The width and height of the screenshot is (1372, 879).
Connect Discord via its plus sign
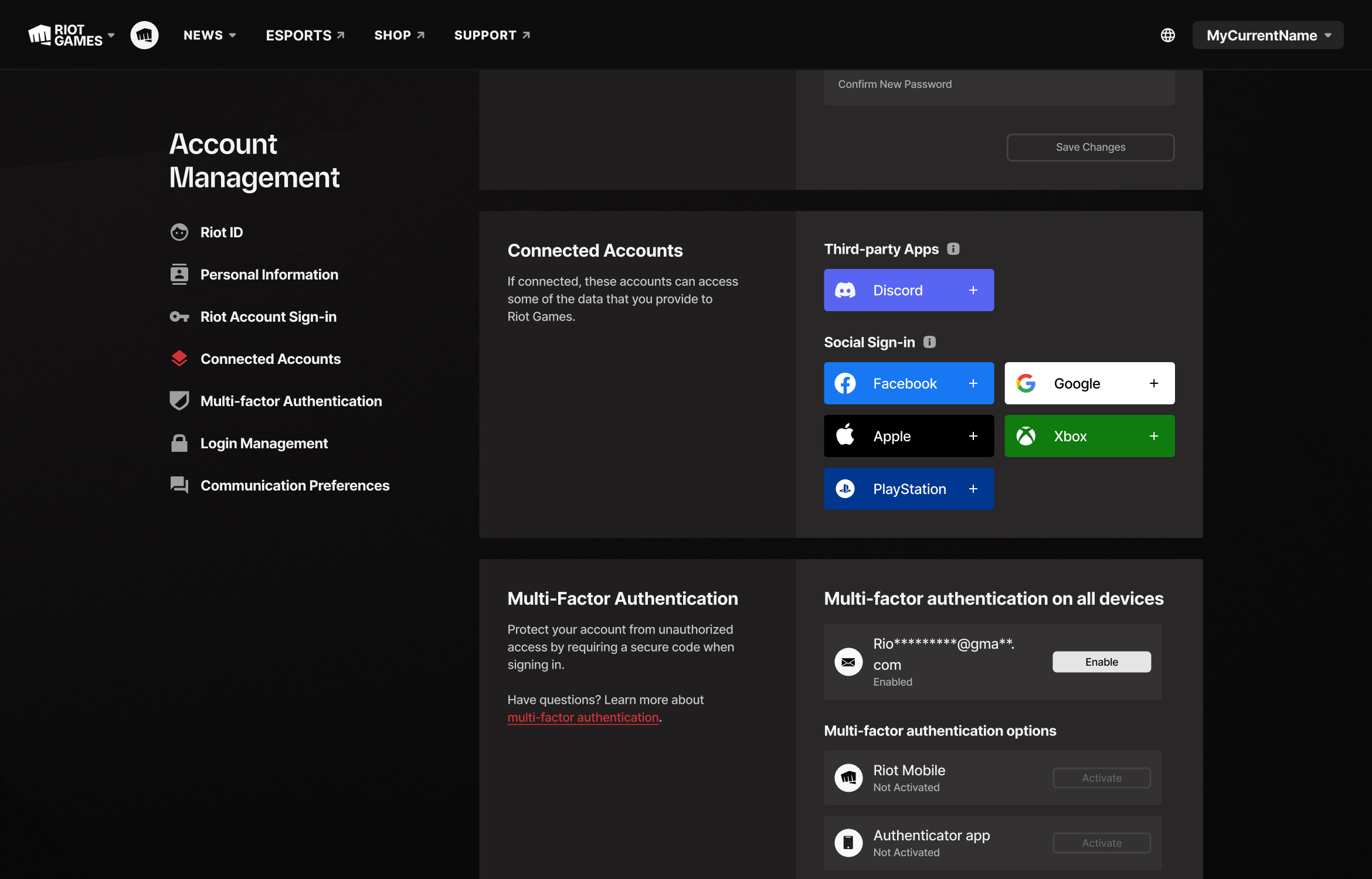973,290
